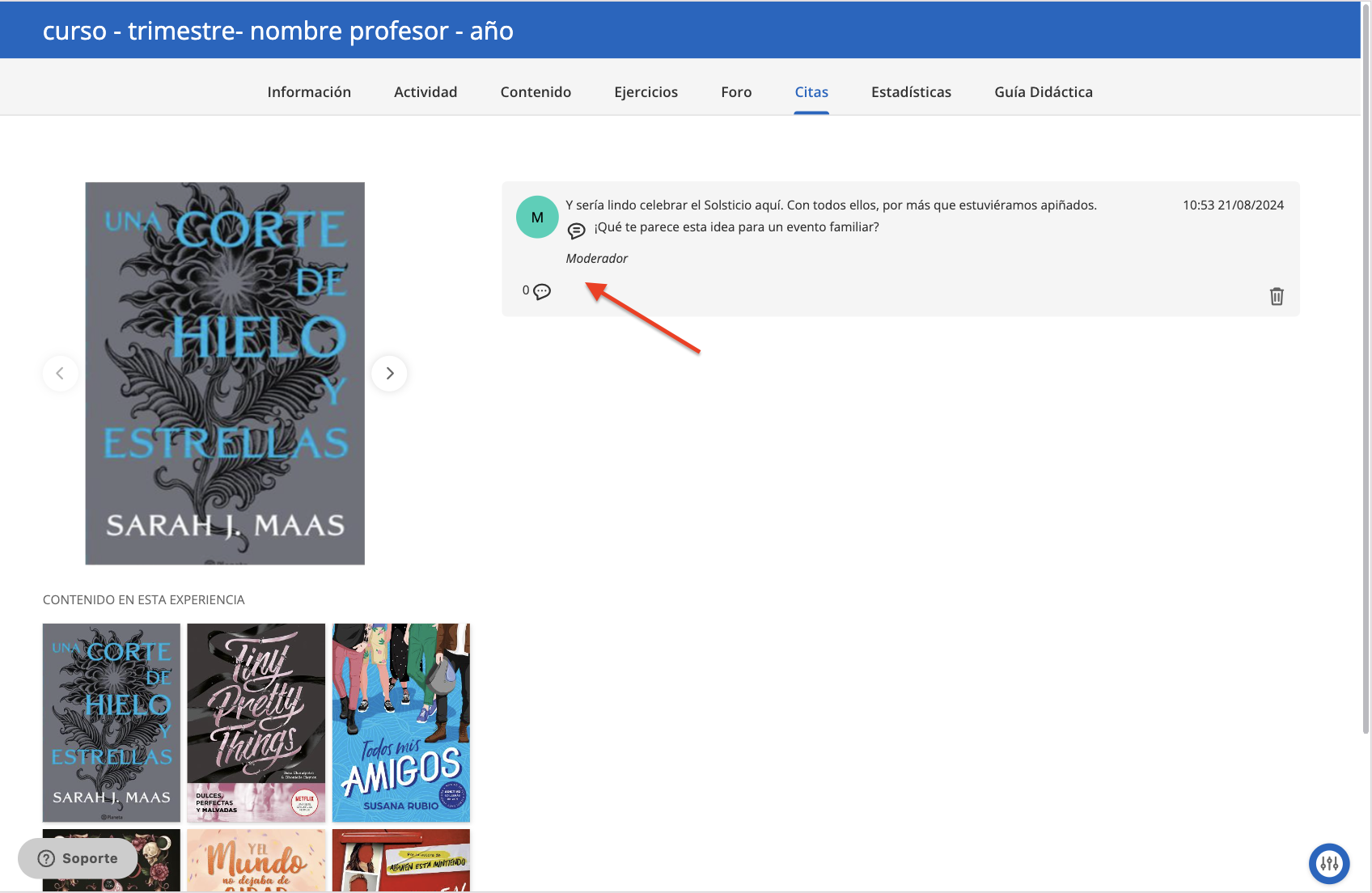Open the Soporte help button
This screenshot has width=1372, height=893.
78,858
